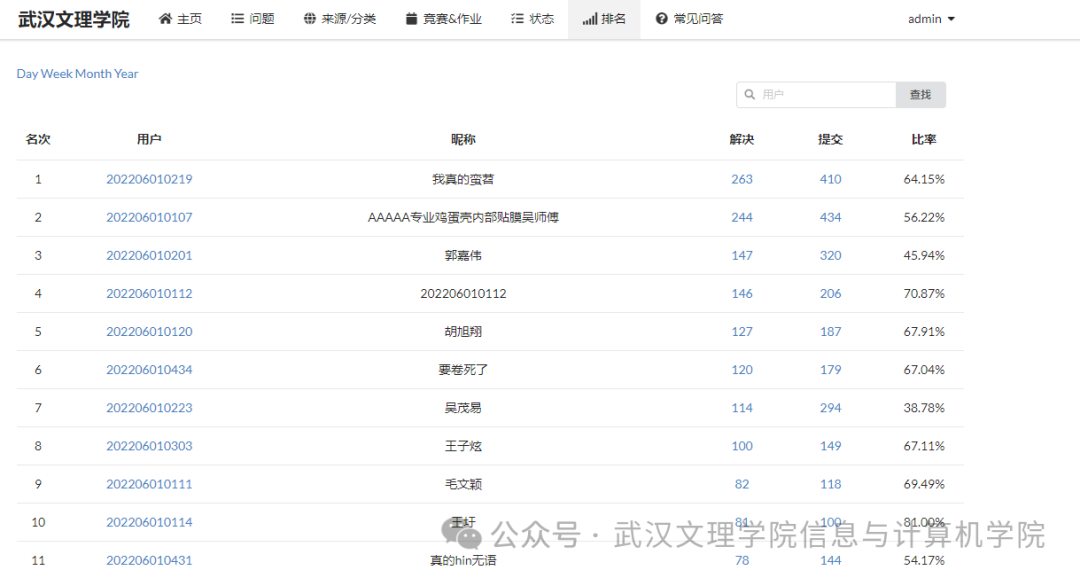Click the briefcase icon beside 竞赛&作业
The image size is (1080, 578).
[x=411, y=19]
